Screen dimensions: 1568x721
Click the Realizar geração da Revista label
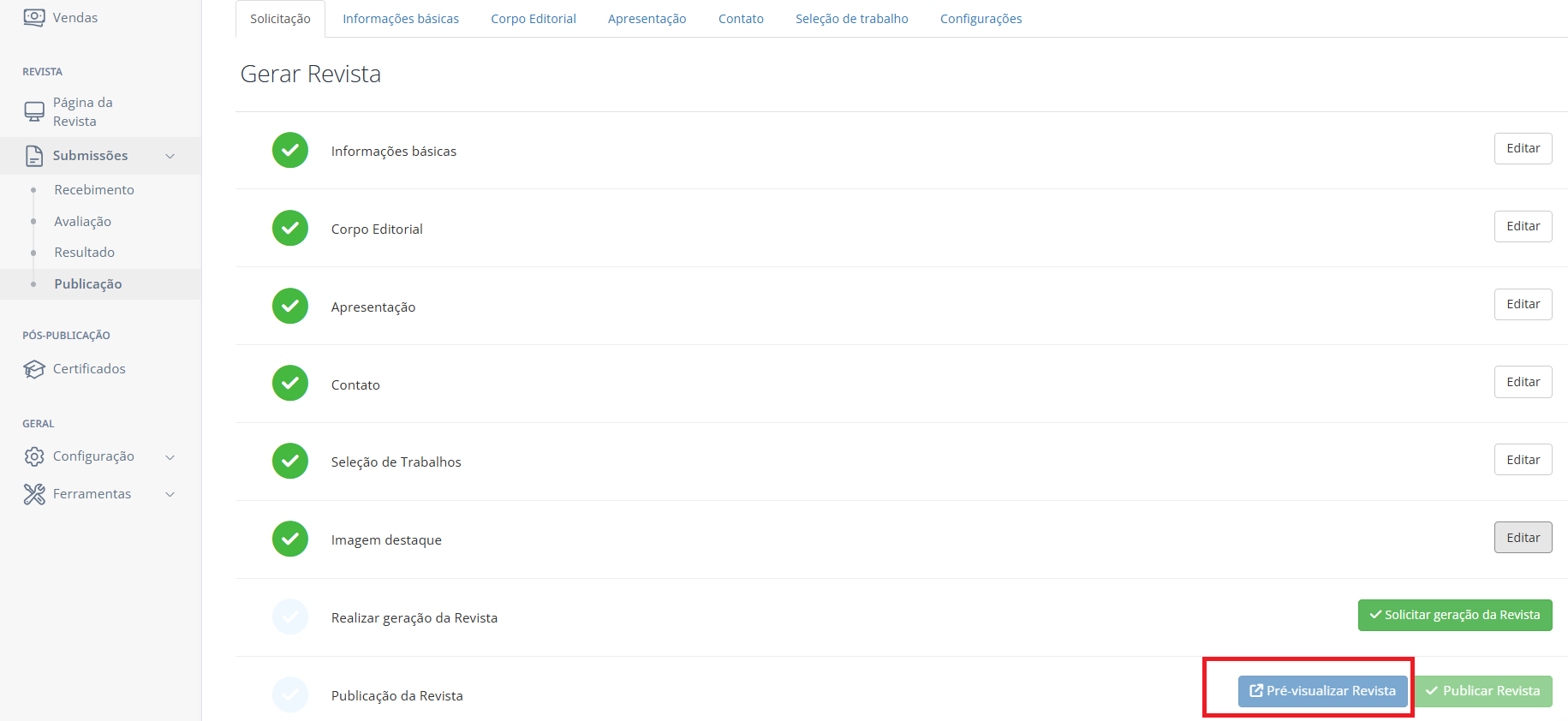click(x=414, y=618)
